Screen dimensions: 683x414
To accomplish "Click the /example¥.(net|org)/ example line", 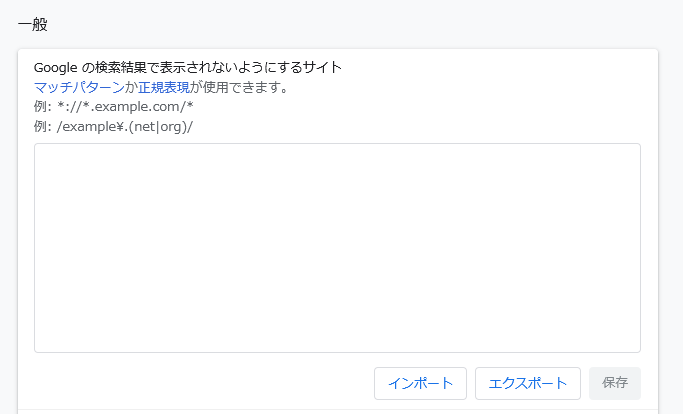I will 125,127.
